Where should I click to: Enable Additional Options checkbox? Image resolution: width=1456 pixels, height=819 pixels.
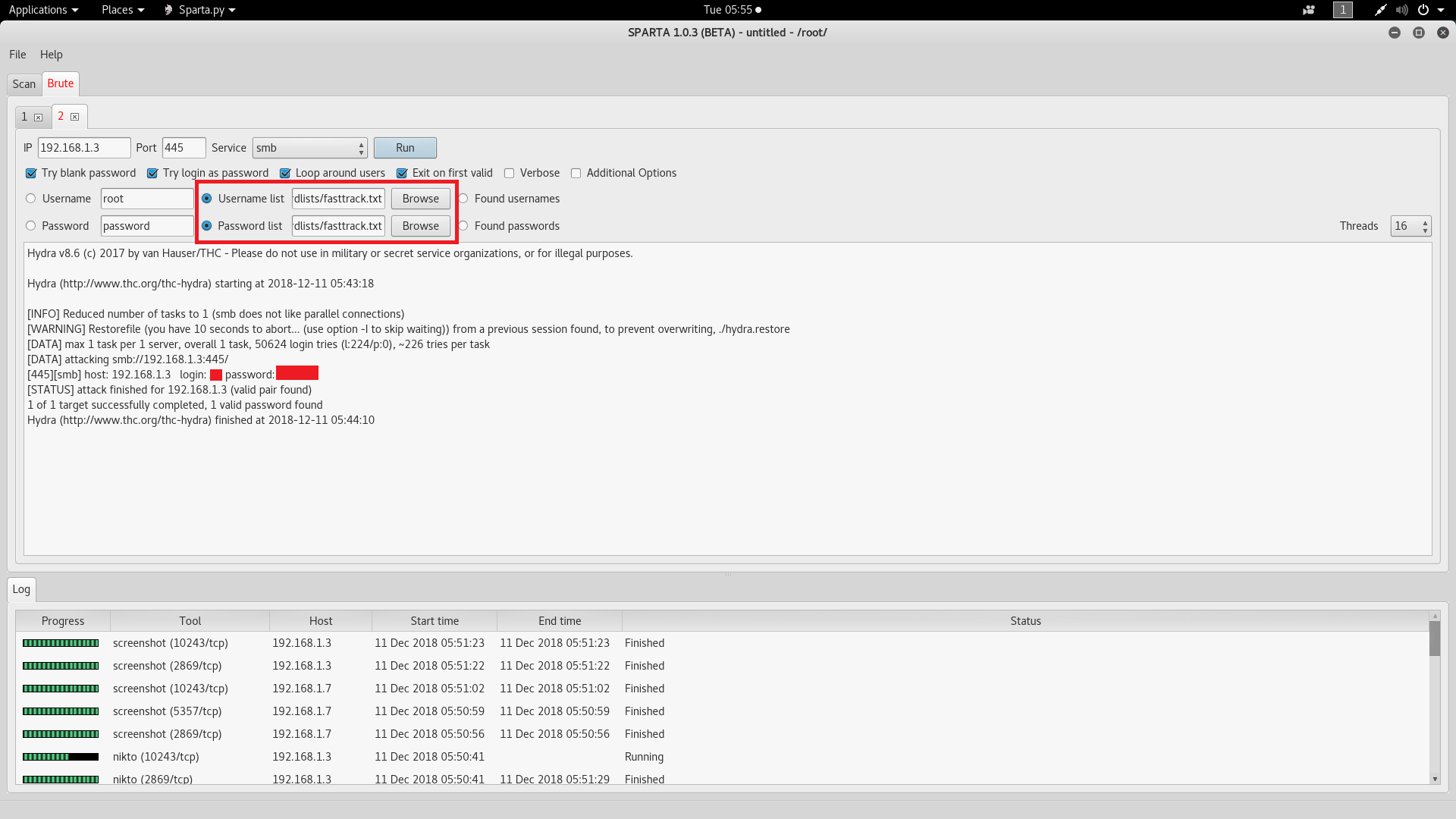pos(576,174)
